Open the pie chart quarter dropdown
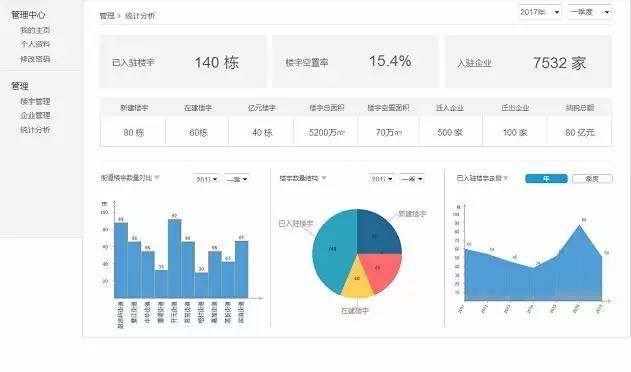631x372 pixels. coord(412,178)
